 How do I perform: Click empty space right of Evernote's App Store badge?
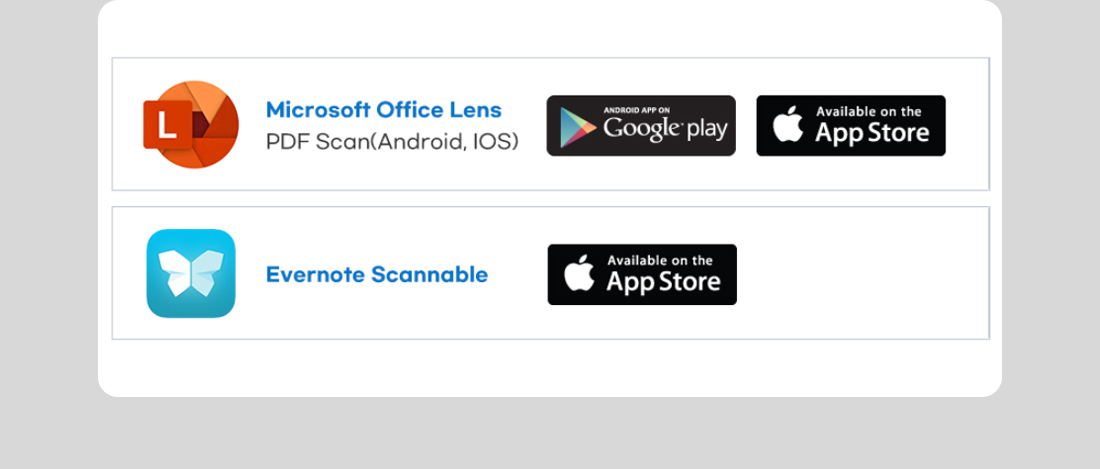(863, 275)
